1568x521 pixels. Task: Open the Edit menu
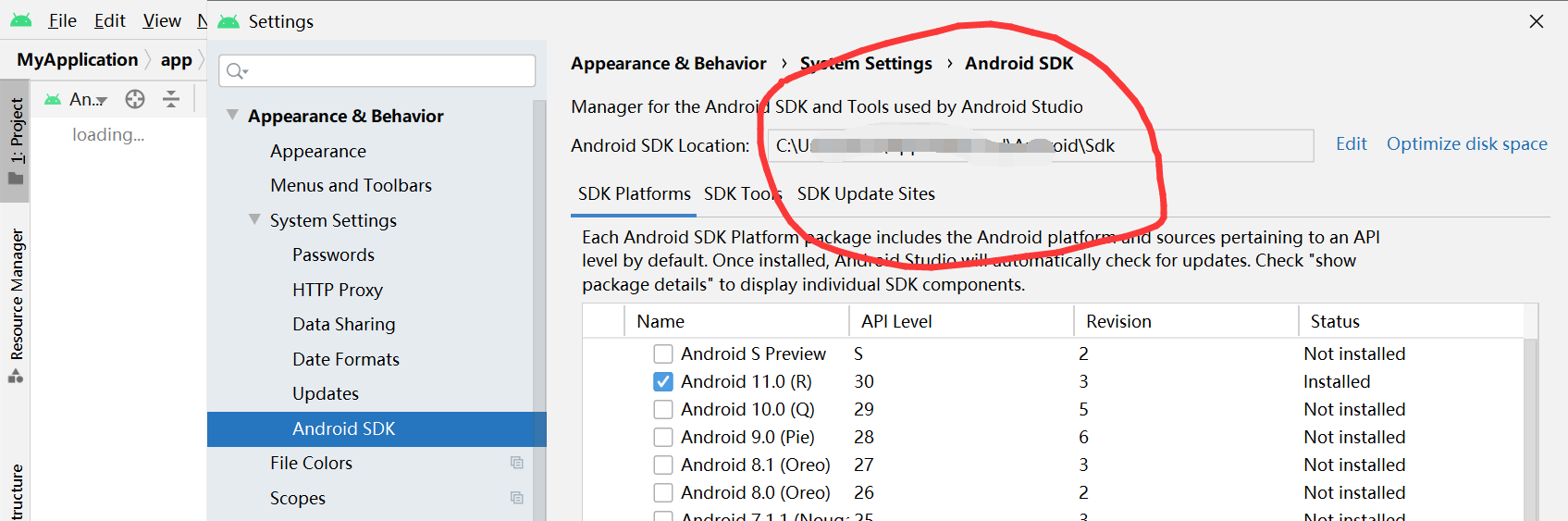point(110,20)
